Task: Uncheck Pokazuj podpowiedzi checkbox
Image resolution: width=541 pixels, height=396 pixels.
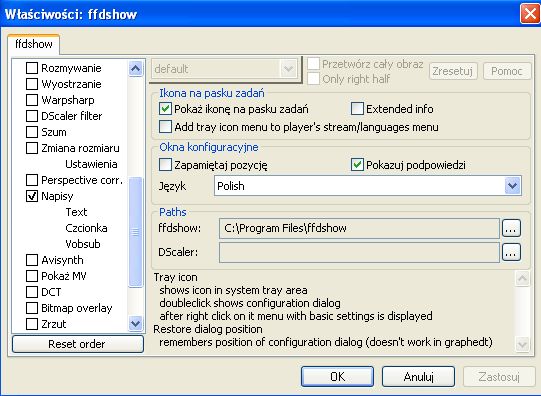Action: coord(357,165)
